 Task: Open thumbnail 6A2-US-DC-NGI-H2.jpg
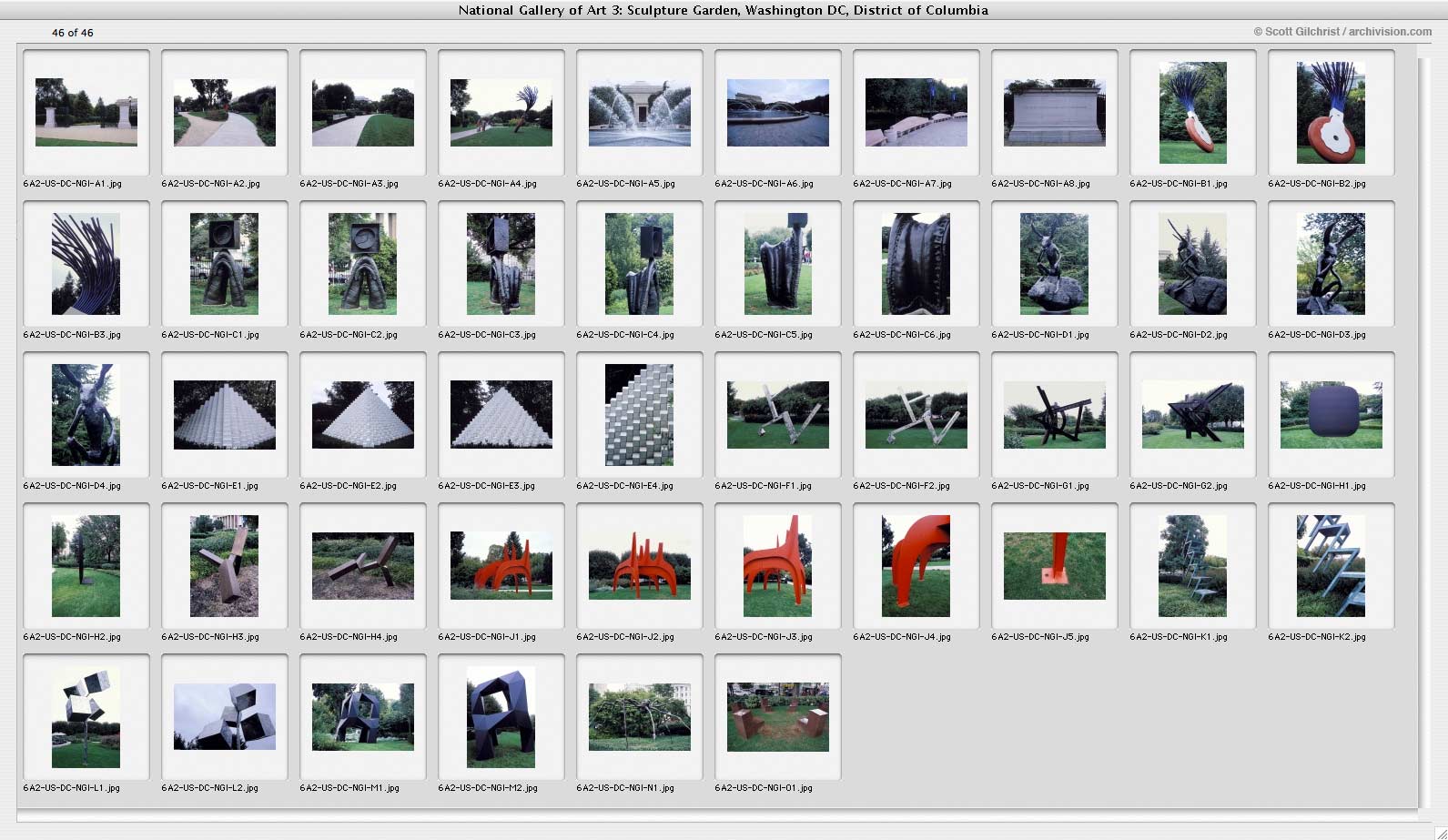click(x=86, y=566)
